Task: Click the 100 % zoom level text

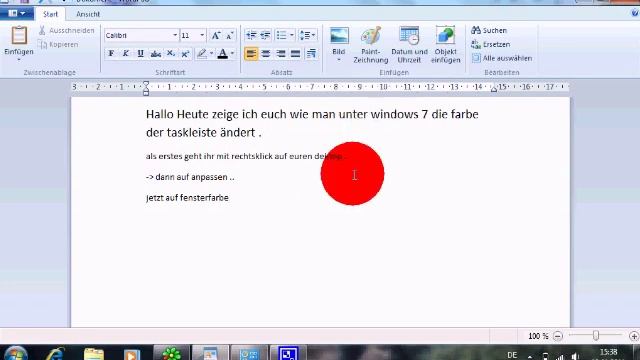Action: (538, 336)
